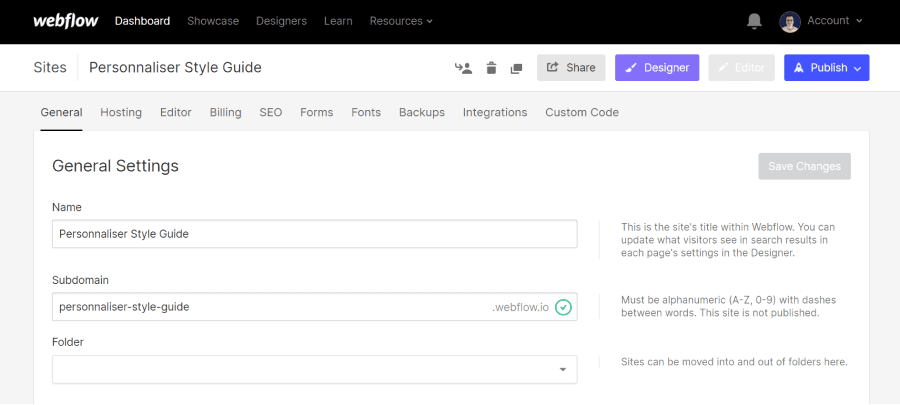Open the Designer button
The image size is (900, 405).
point(657,68)
